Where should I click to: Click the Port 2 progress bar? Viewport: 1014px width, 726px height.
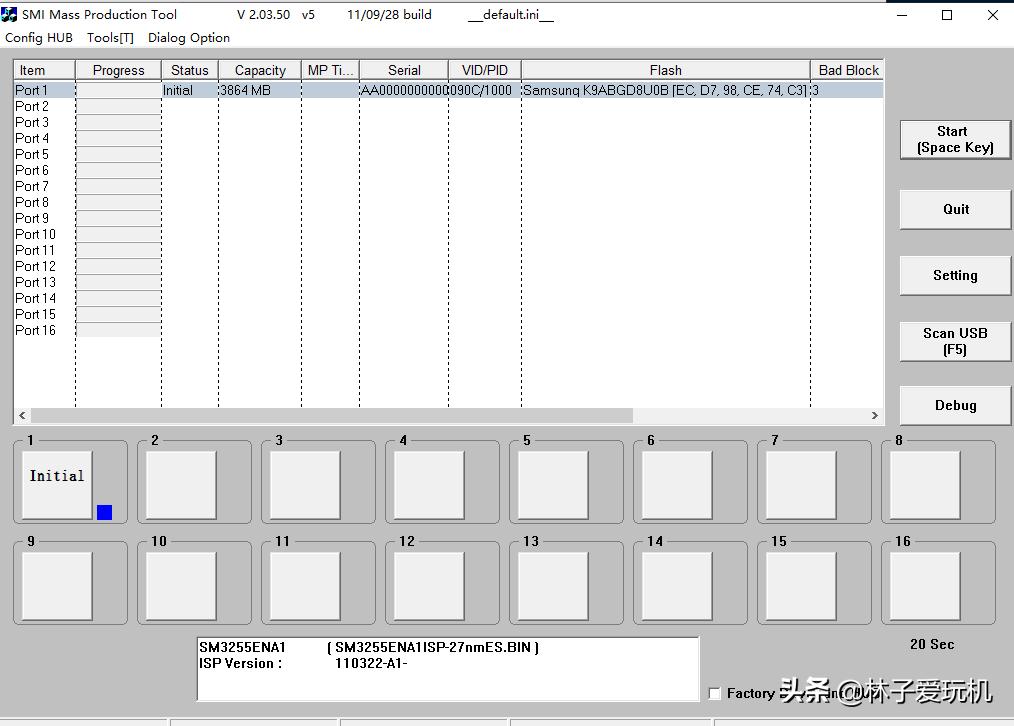click(118, 106)
